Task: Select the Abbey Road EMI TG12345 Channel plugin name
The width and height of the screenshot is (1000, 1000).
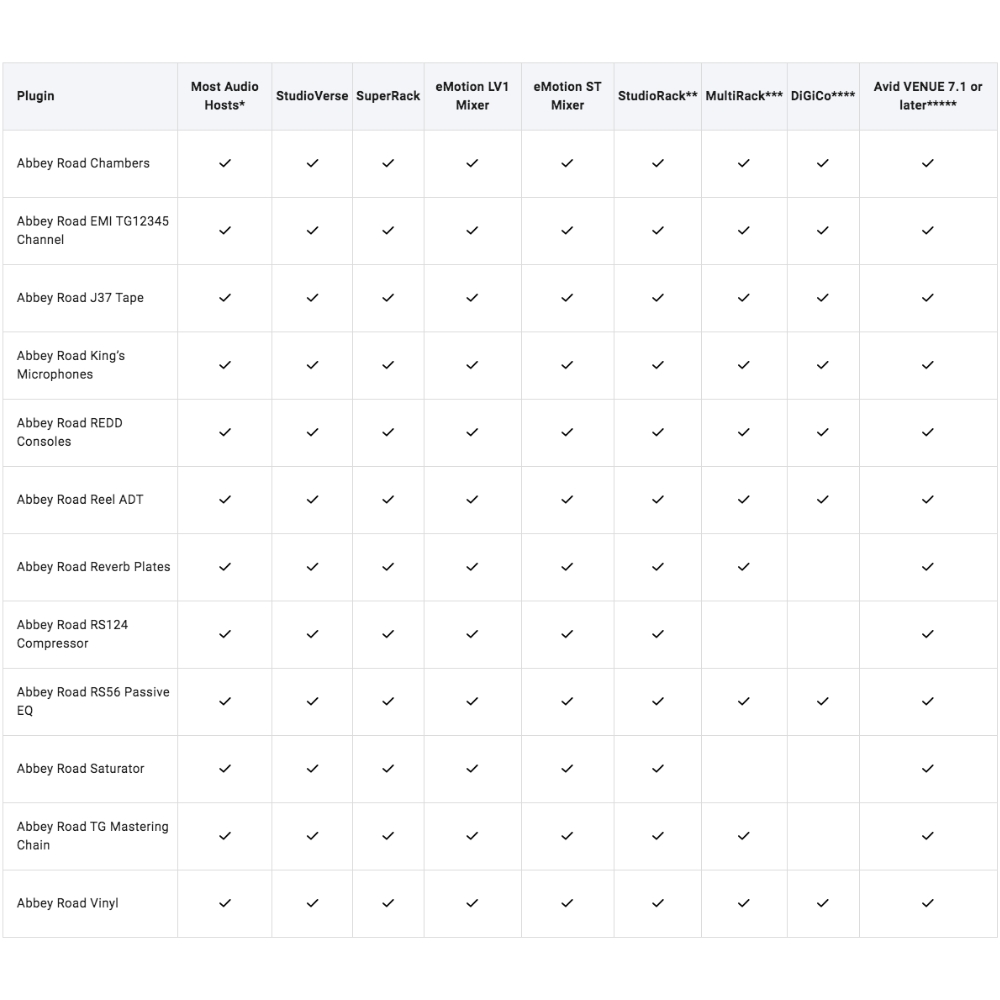Action: [x=92, y=230]
